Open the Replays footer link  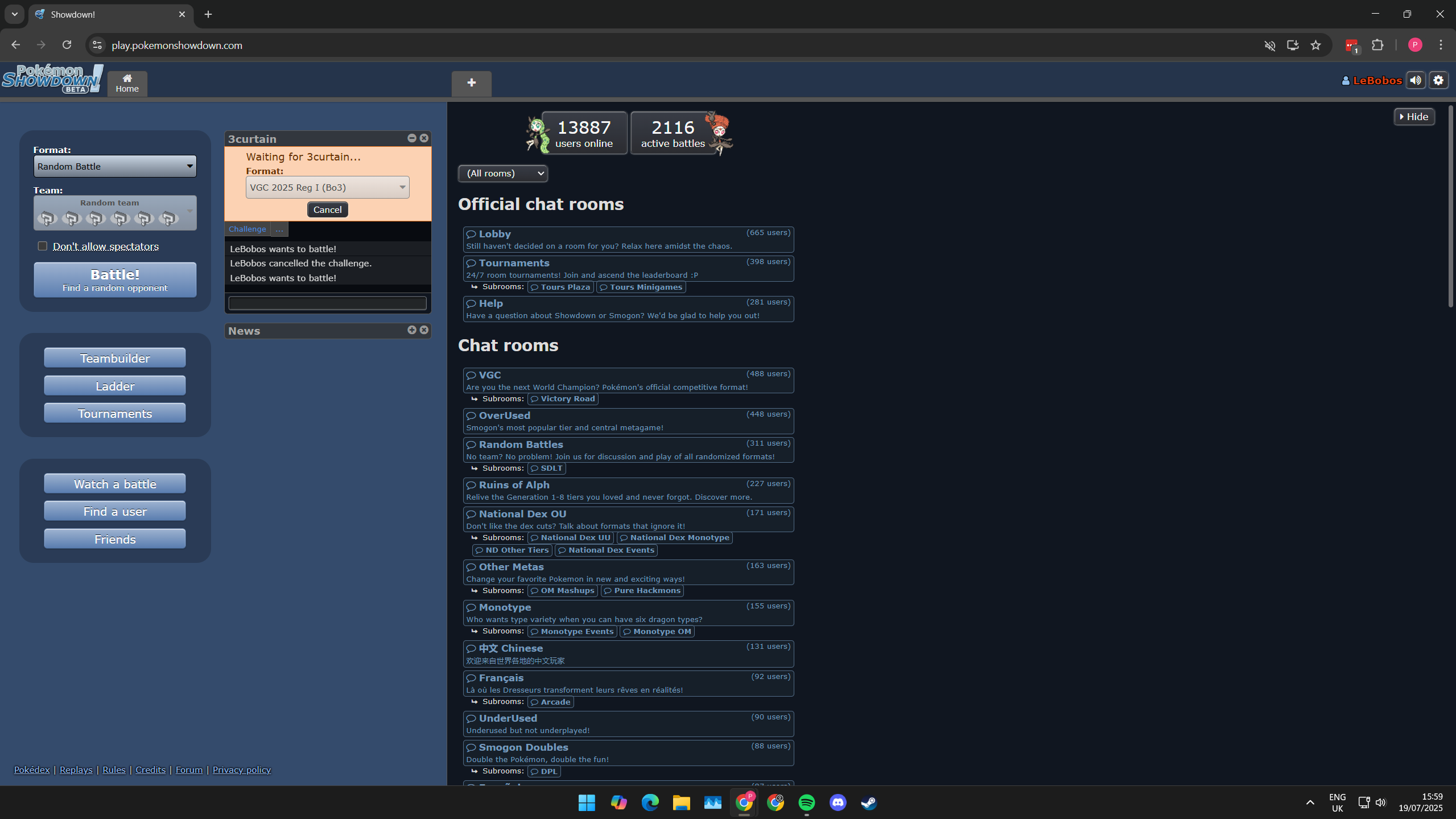click(x=76, y=770)
